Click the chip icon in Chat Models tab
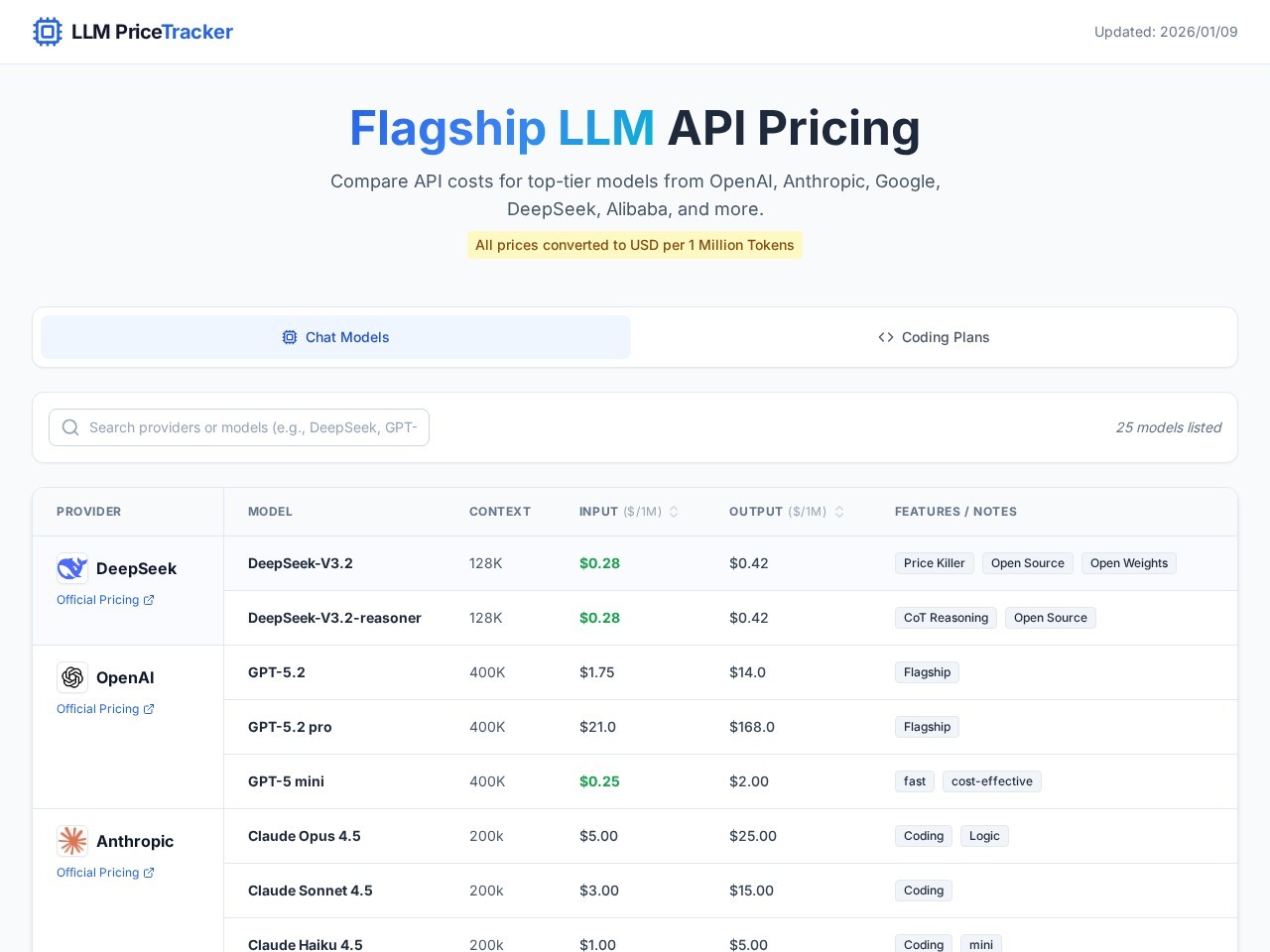Image resolution: width=1270 pixels, height=952 pixels. pos(290,337)
